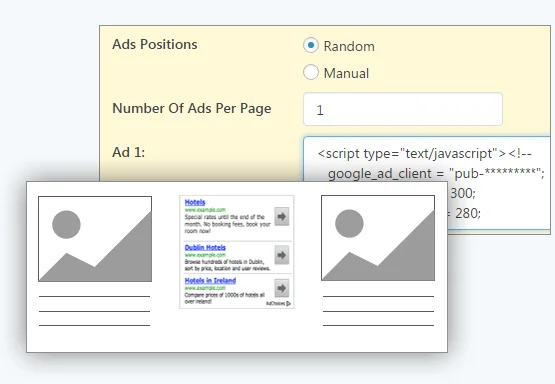Click green URL under Hotels in Ireland
The height and width of the screenshot is (384, 555).
(x=205, y=288)
